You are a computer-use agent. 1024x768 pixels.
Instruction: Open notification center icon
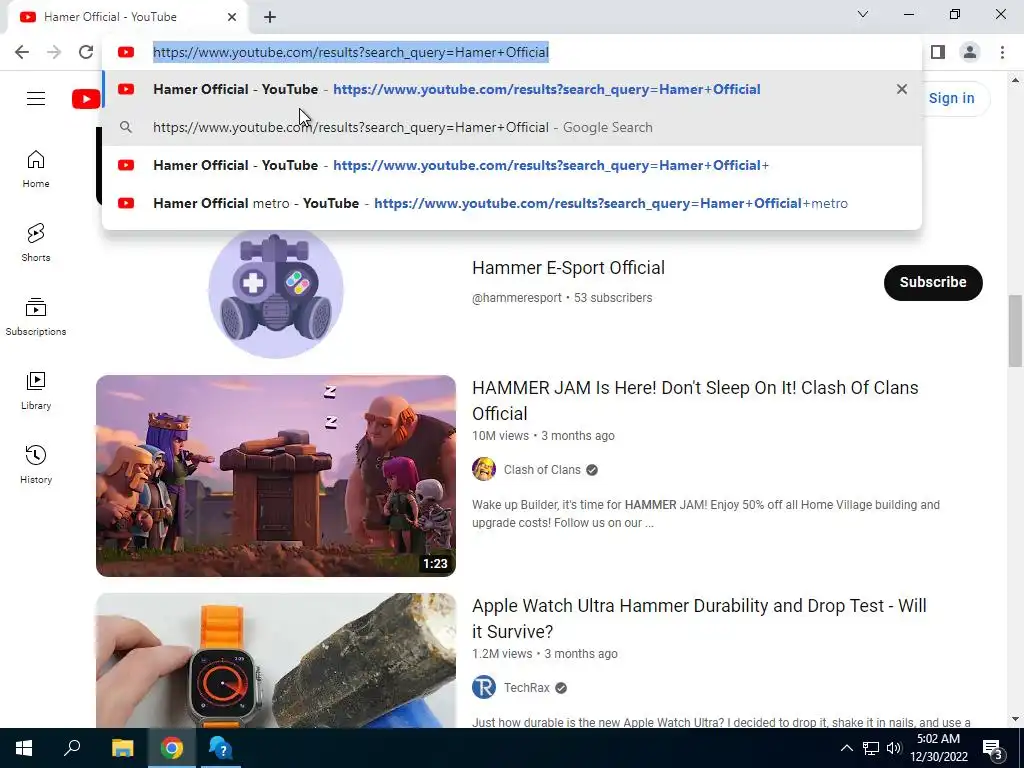(x=992, y=748)
